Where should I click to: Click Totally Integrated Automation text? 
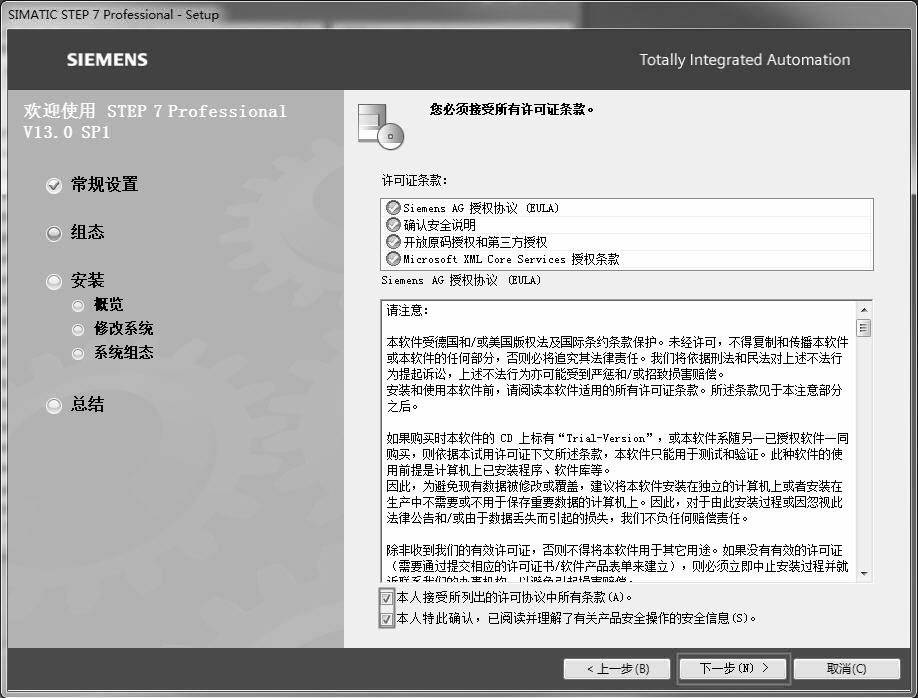coord(745,60)
